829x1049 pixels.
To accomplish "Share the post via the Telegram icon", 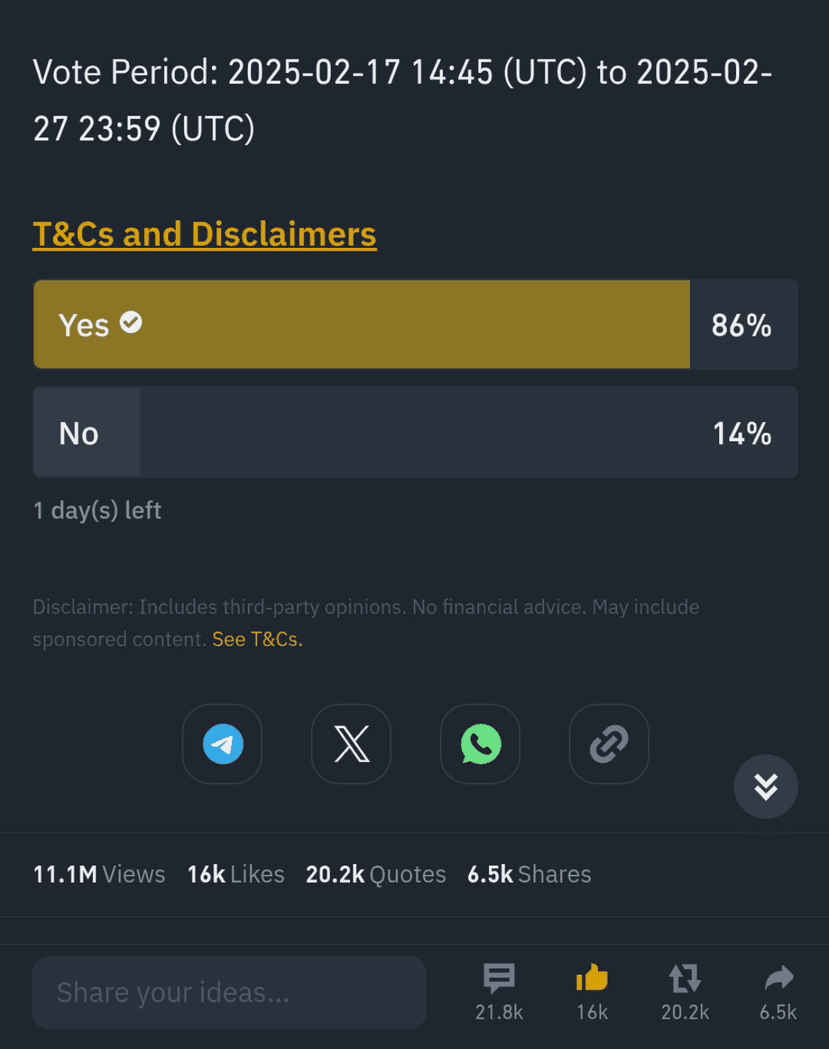I will tap(222, 744).
